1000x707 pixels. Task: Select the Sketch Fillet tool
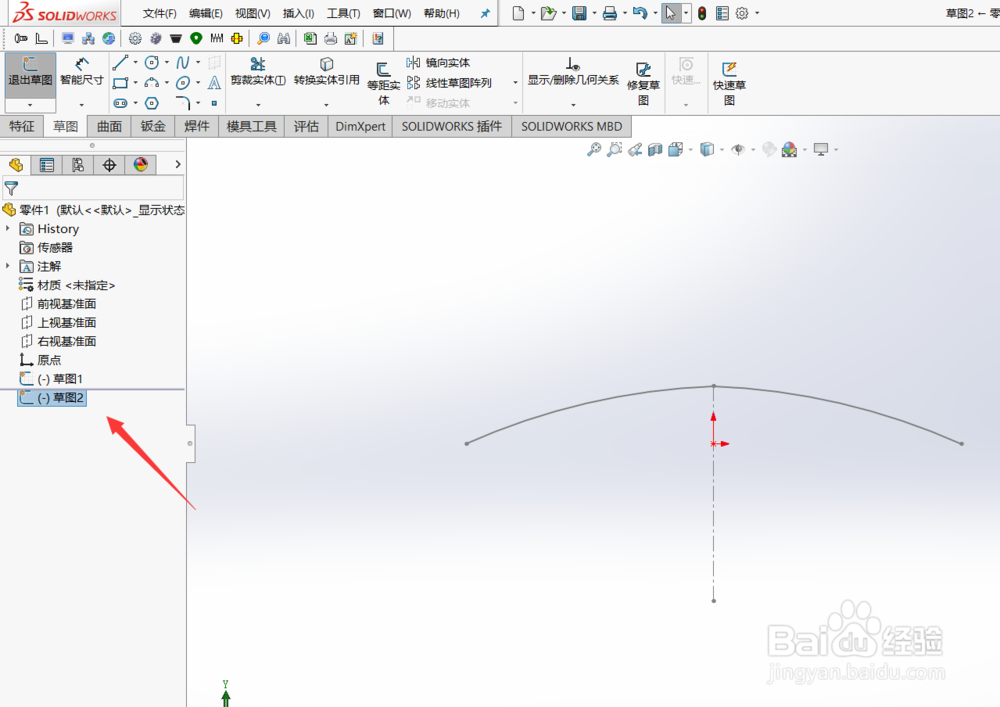click(x=183, y=103)
